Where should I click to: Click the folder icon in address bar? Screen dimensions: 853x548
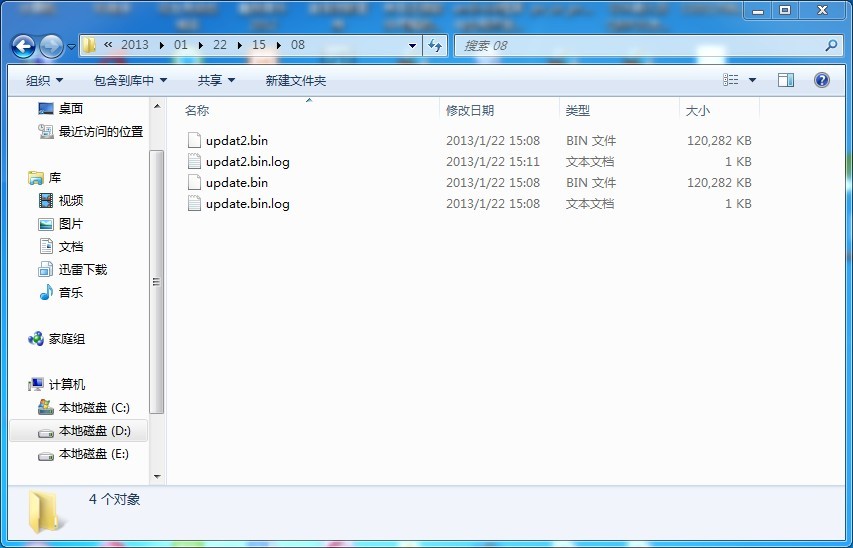point(89,45)
